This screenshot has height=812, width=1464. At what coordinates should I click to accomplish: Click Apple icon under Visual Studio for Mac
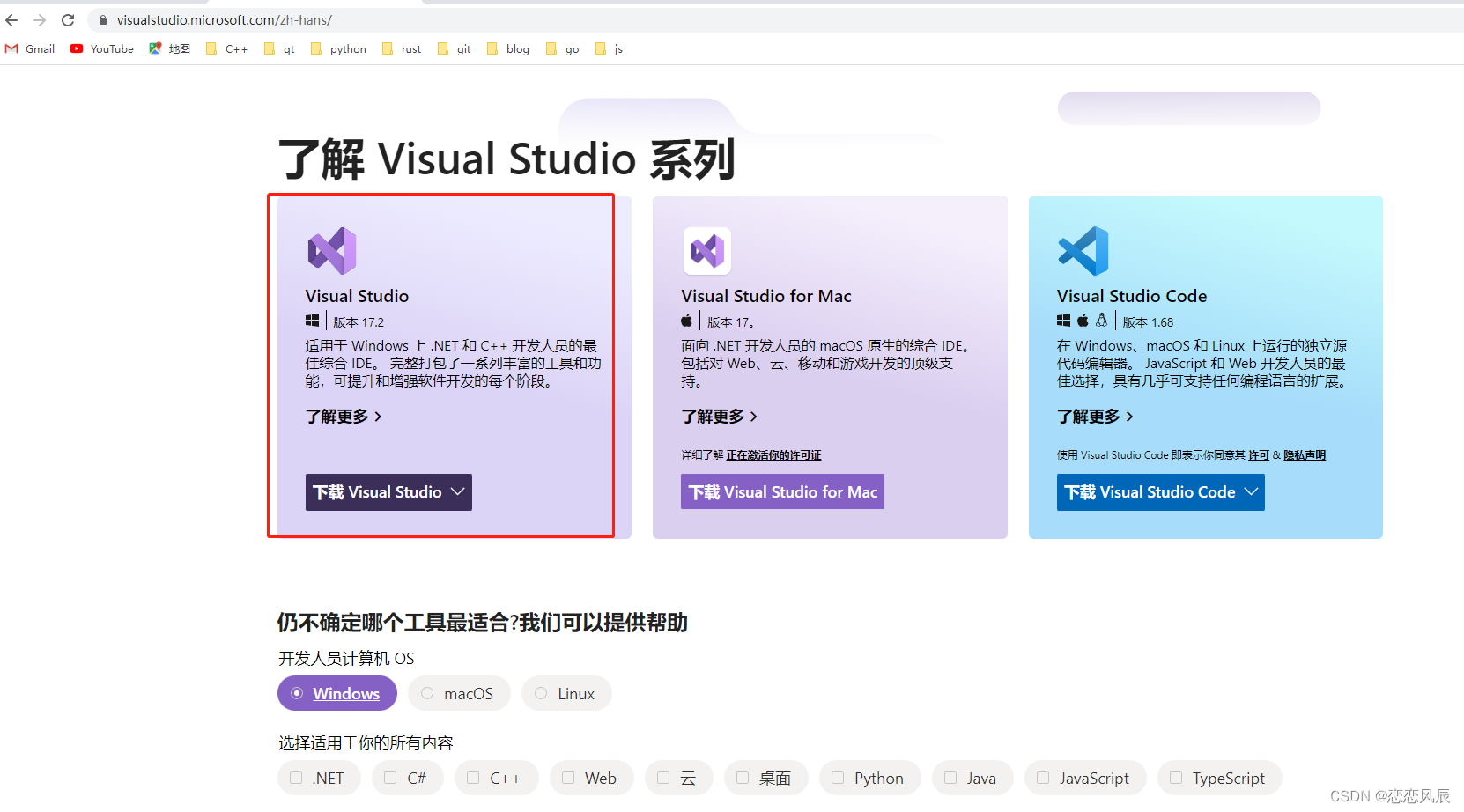coord(687,321)
